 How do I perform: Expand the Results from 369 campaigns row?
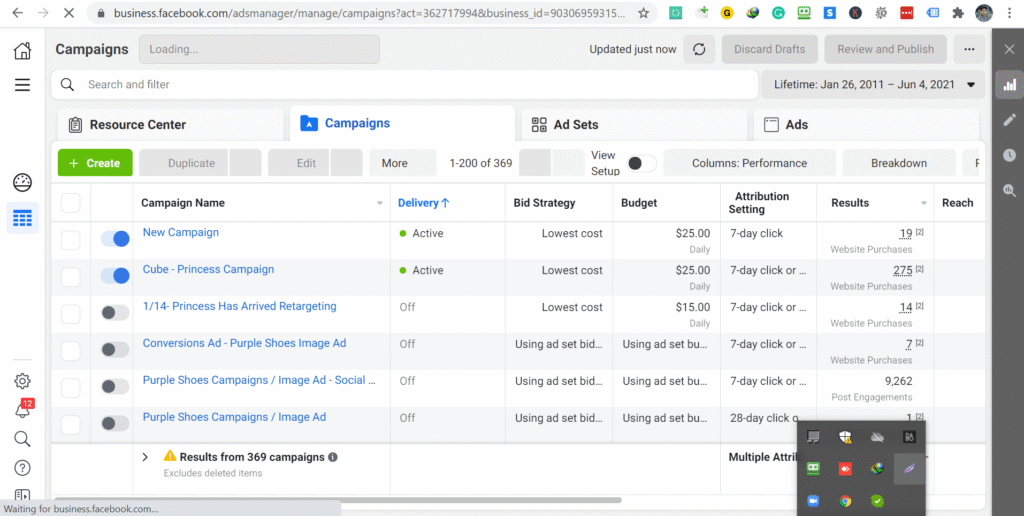[x=145, y=457]
